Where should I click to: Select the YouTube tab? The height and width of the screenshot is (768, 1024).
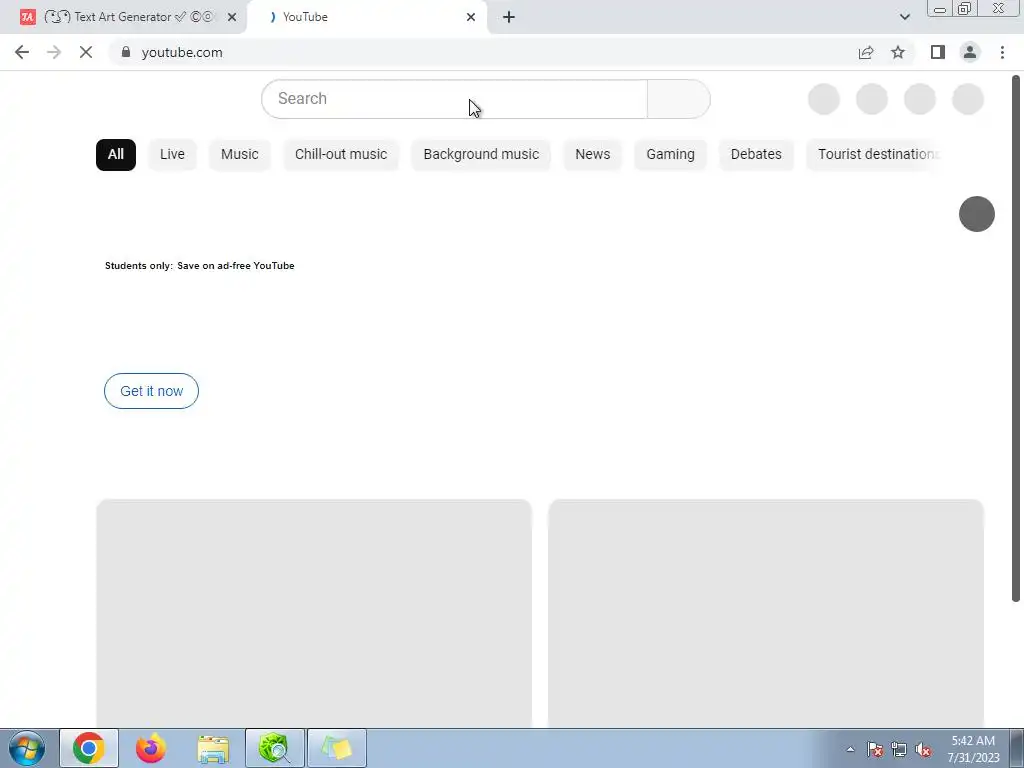(366, 17)
